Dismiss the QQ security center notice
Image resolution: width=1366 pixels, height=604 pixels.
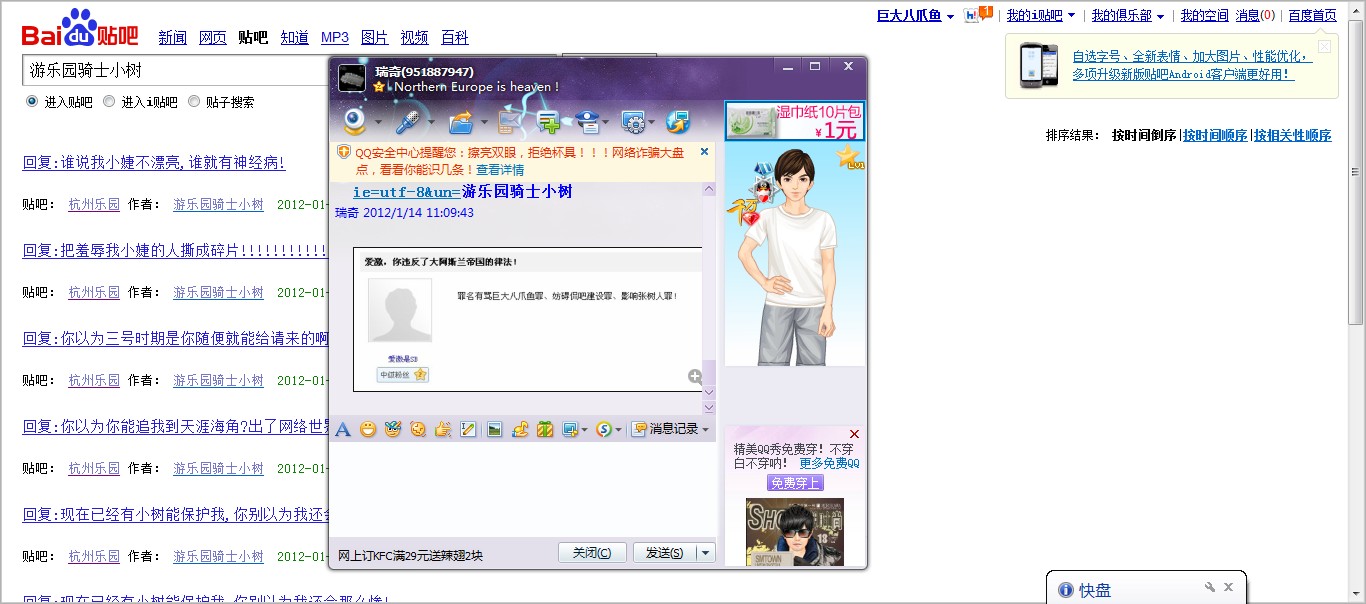pos(704,152)
